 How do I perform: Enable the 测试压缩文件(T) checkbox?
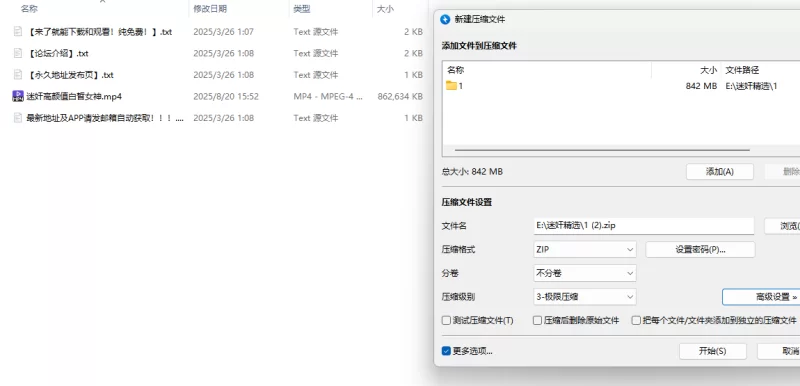(446, 321)
